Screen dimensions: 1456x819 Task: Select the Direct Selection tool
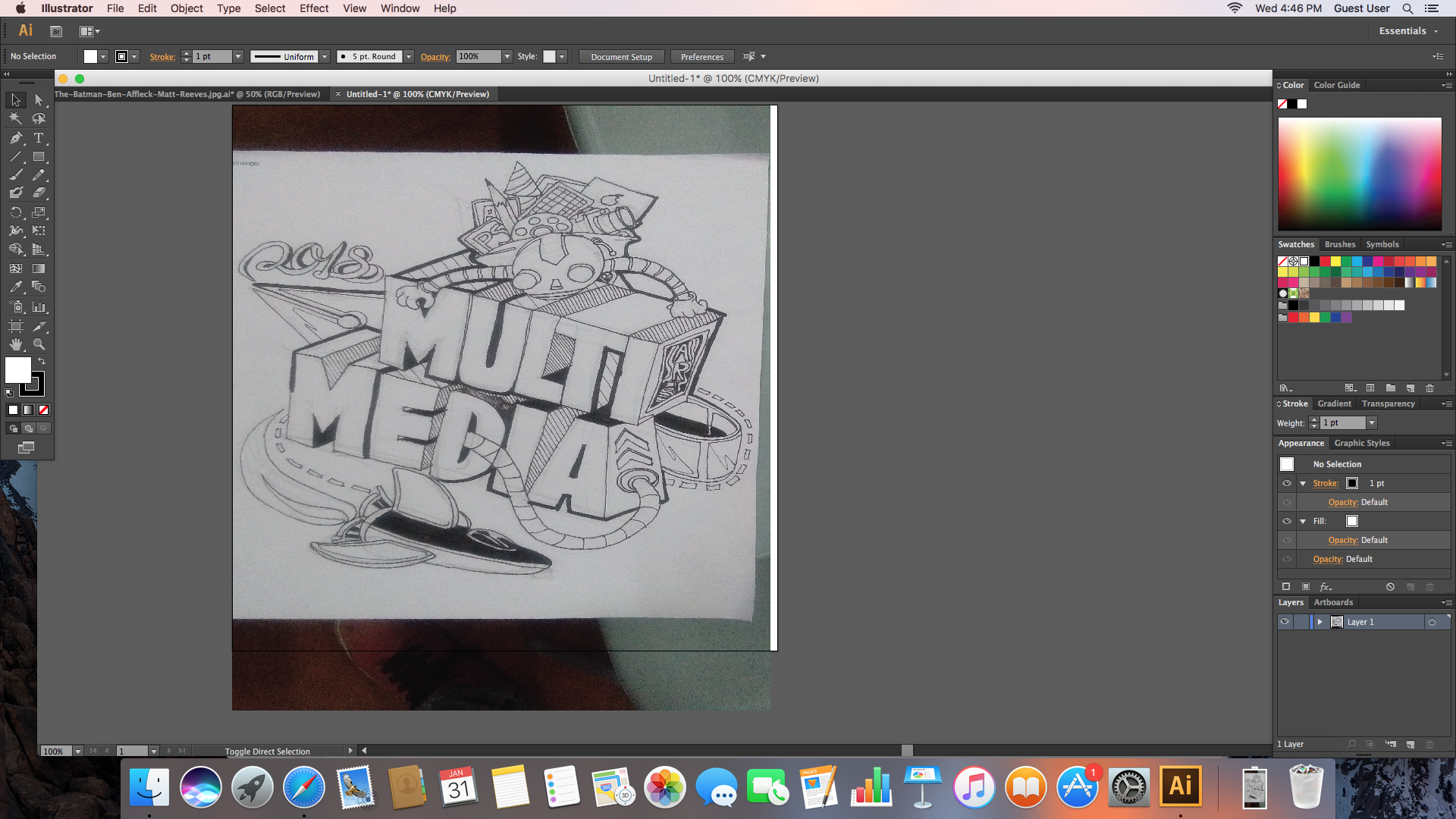coord(39,100)
